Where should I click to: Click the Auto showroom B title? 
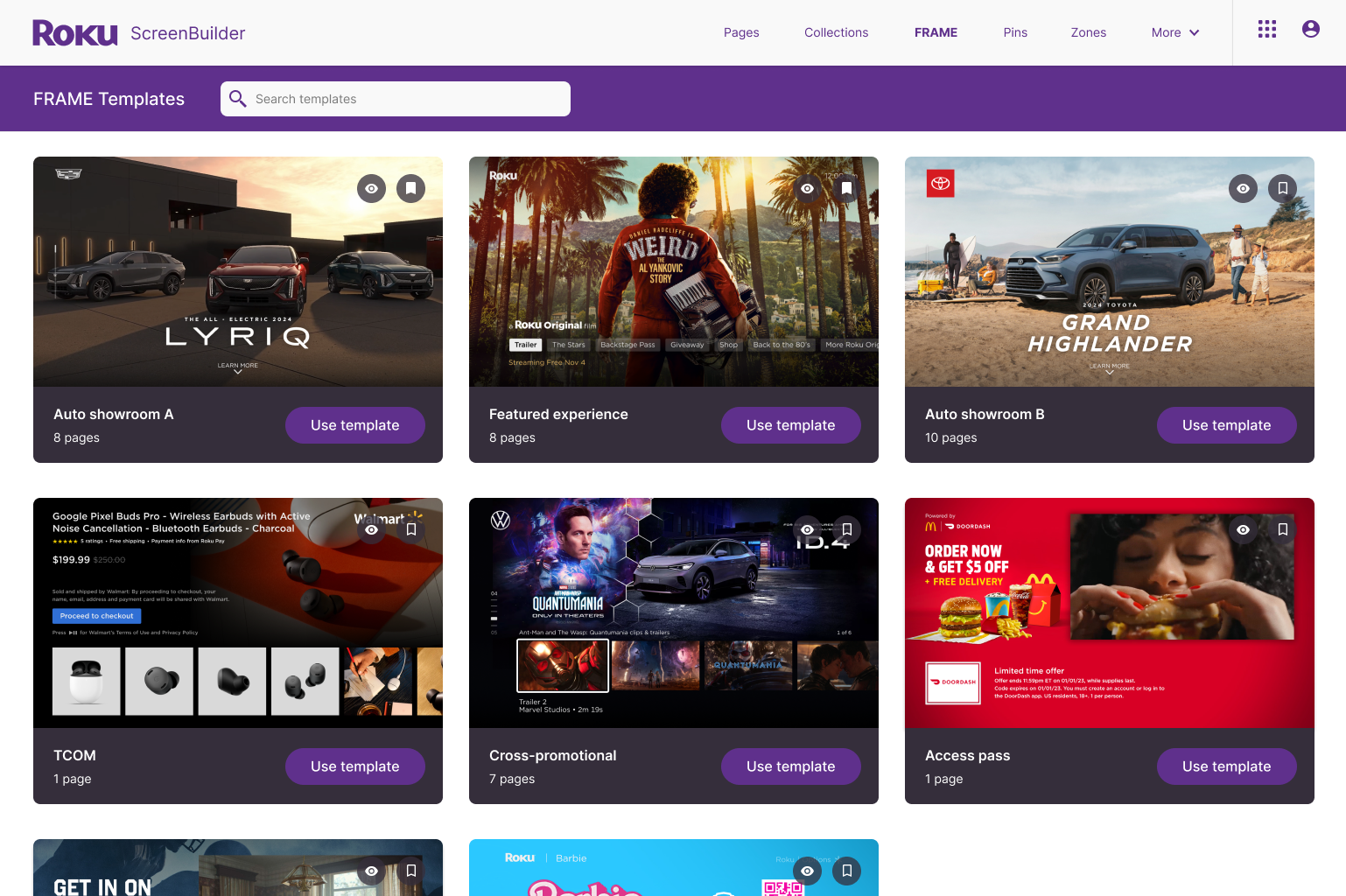(985, 414)
